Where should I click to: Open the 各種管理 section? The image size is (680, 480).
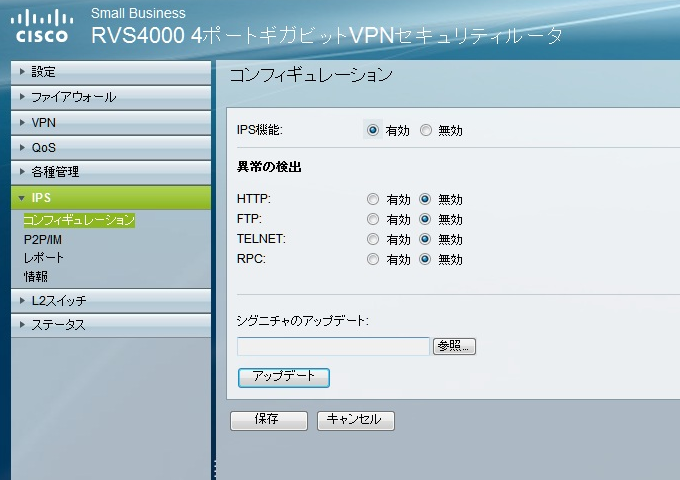[111, 172]
